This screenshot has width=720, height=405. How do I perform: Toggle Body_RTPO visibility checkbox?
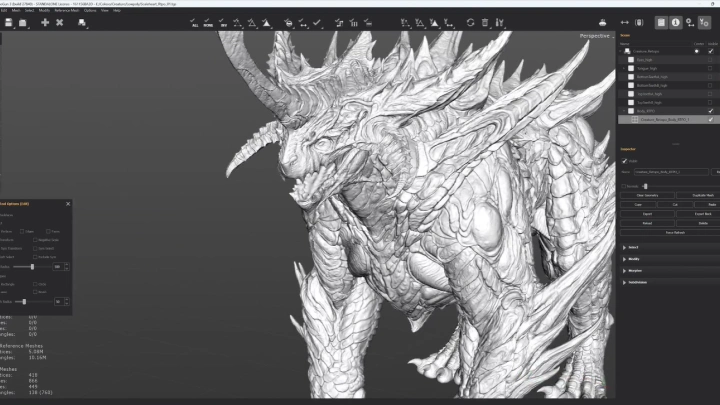tap(711, 111)
